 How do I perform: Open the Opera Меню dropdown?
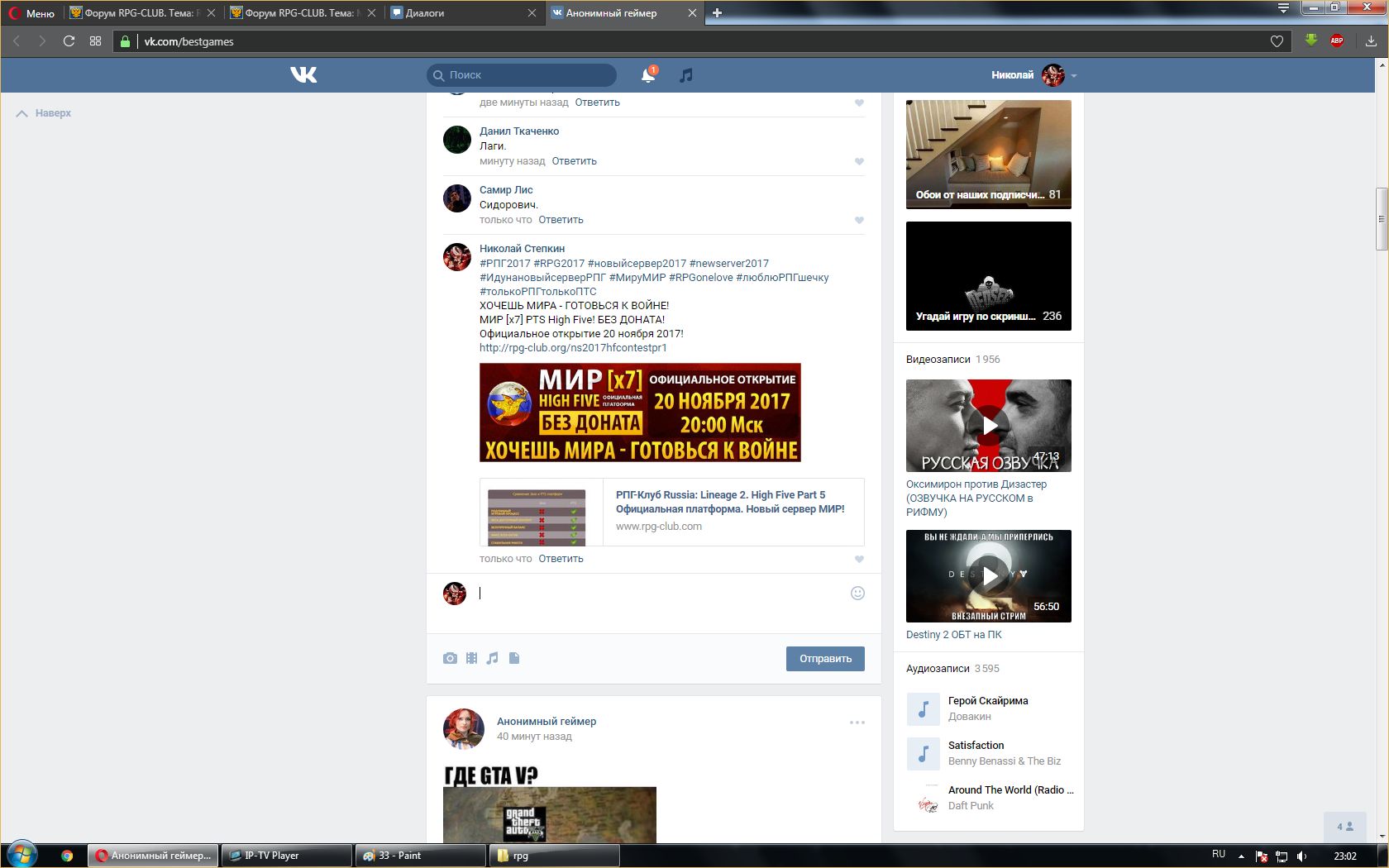(x=32, y=12)
